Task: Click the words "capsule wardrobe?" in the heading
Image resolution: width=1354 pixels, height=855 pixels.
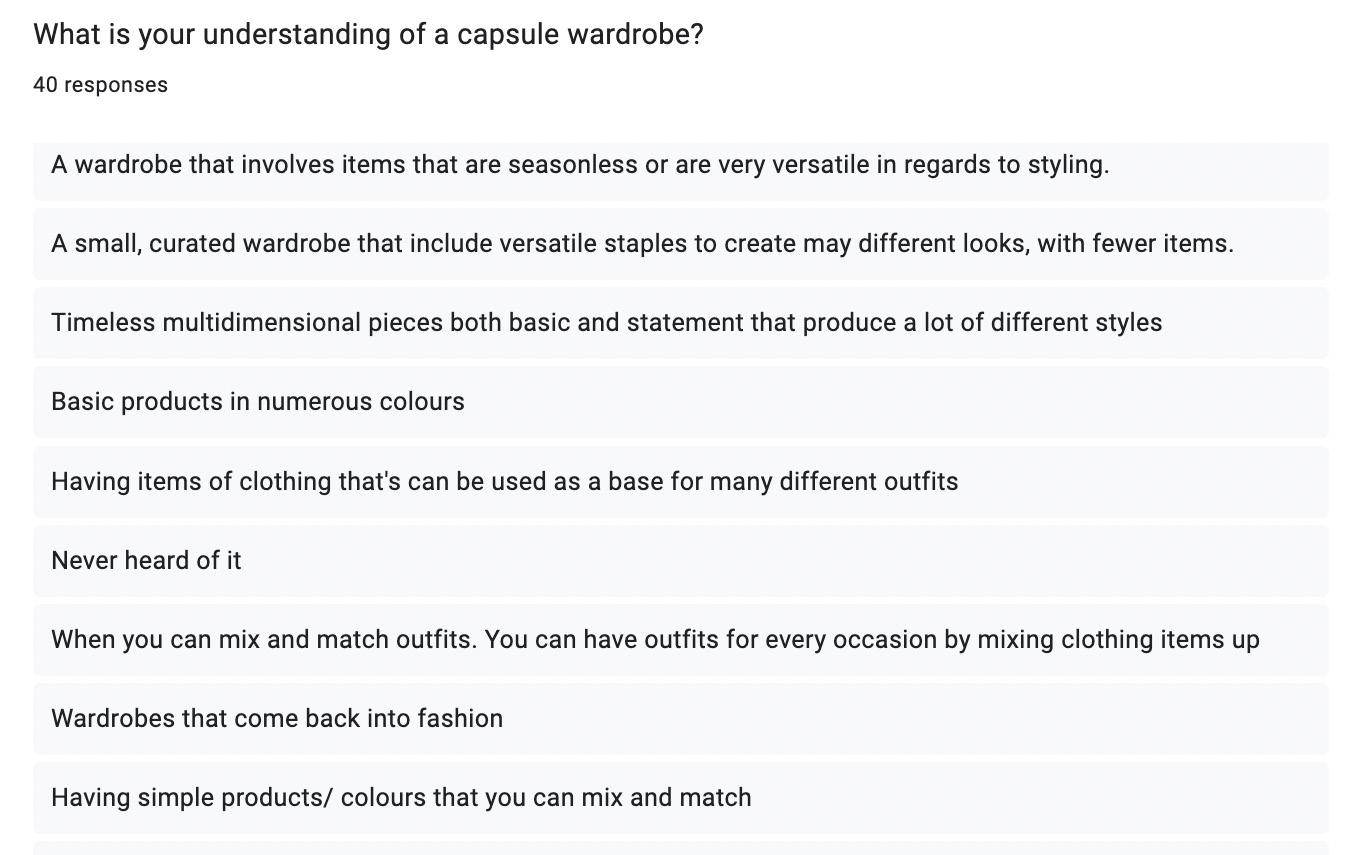Action: 580,35
